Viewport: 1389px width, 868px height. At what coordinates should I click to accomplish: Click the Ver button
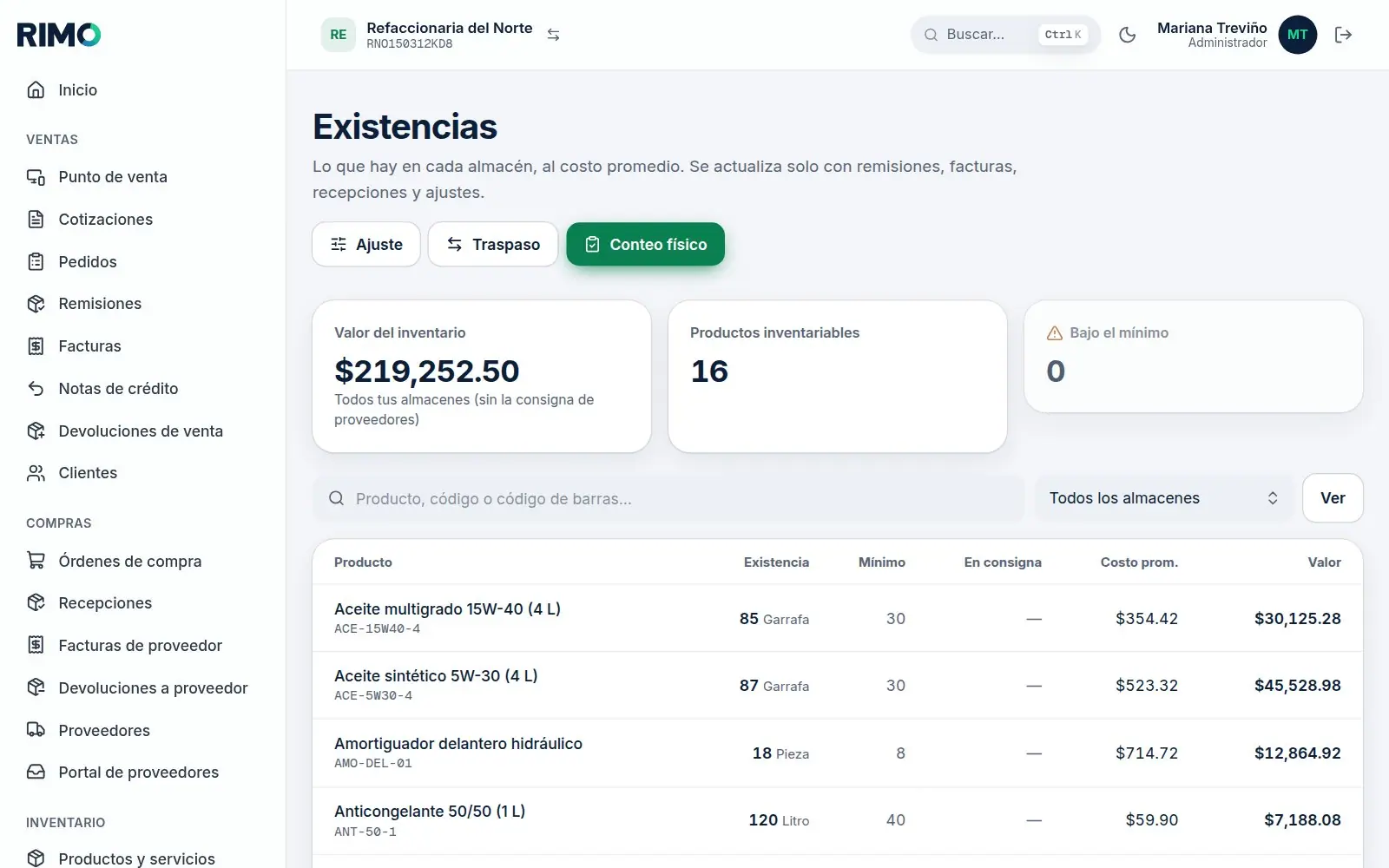[1333, 498]
